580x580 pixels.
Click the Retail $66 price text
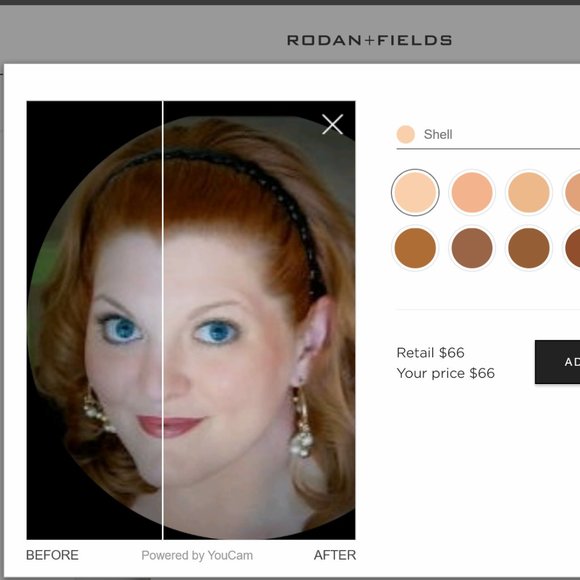(x=430, y=353)
